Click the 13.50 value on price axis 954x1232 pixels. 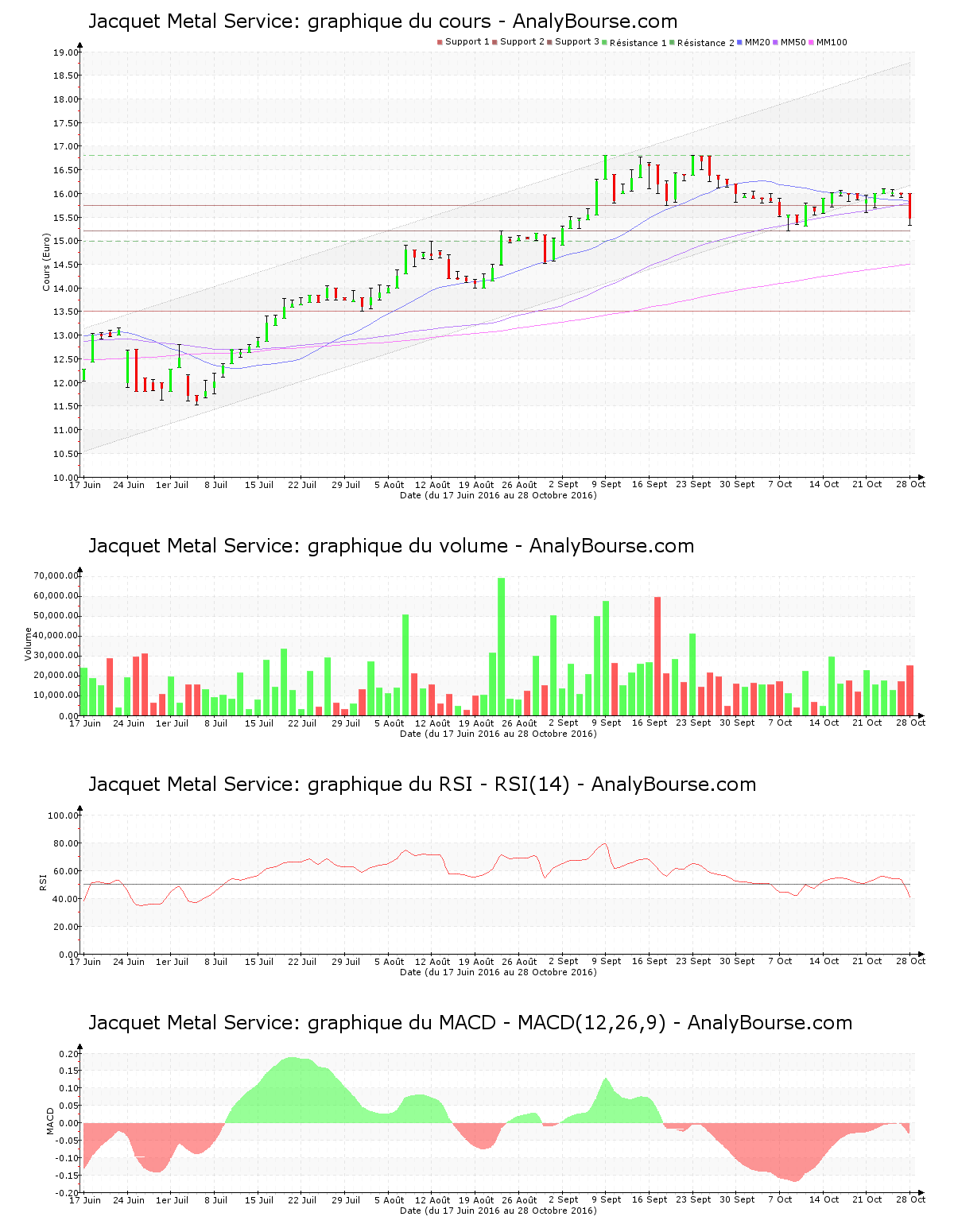pyautogui.click(x=66, y=312)
